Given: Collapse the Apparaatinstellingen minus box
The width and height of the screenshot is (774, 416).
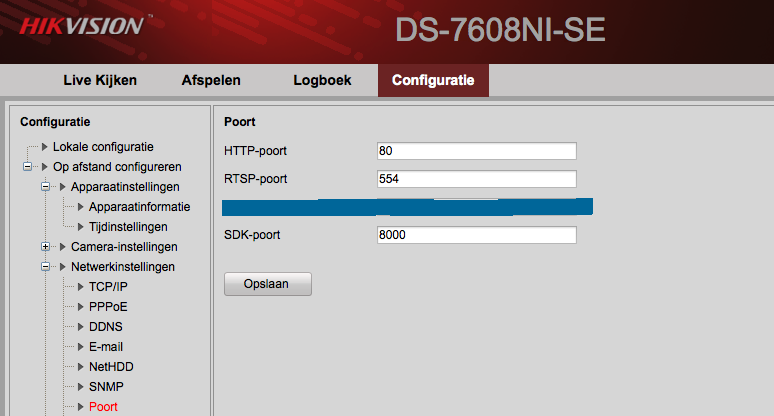Looking at the screenshot, I should [45, 187].
